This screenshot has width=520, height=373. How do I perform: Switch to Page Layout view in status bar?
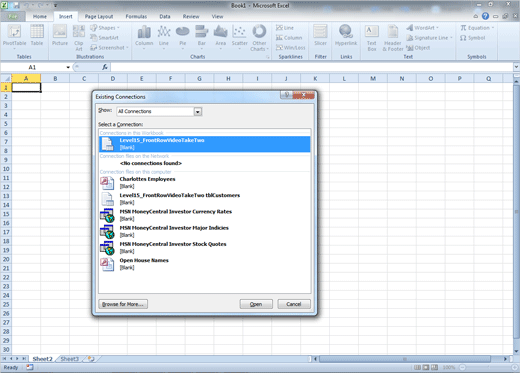point(426,367)
